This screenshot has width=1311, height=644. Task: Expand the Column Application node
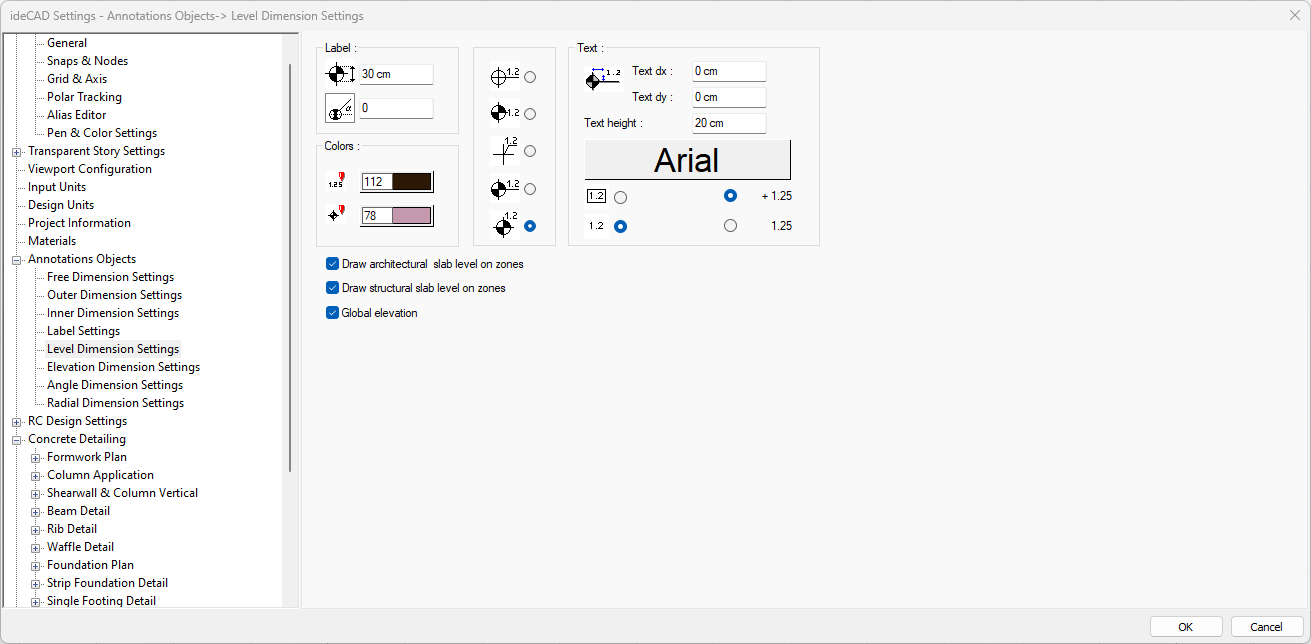36,476
